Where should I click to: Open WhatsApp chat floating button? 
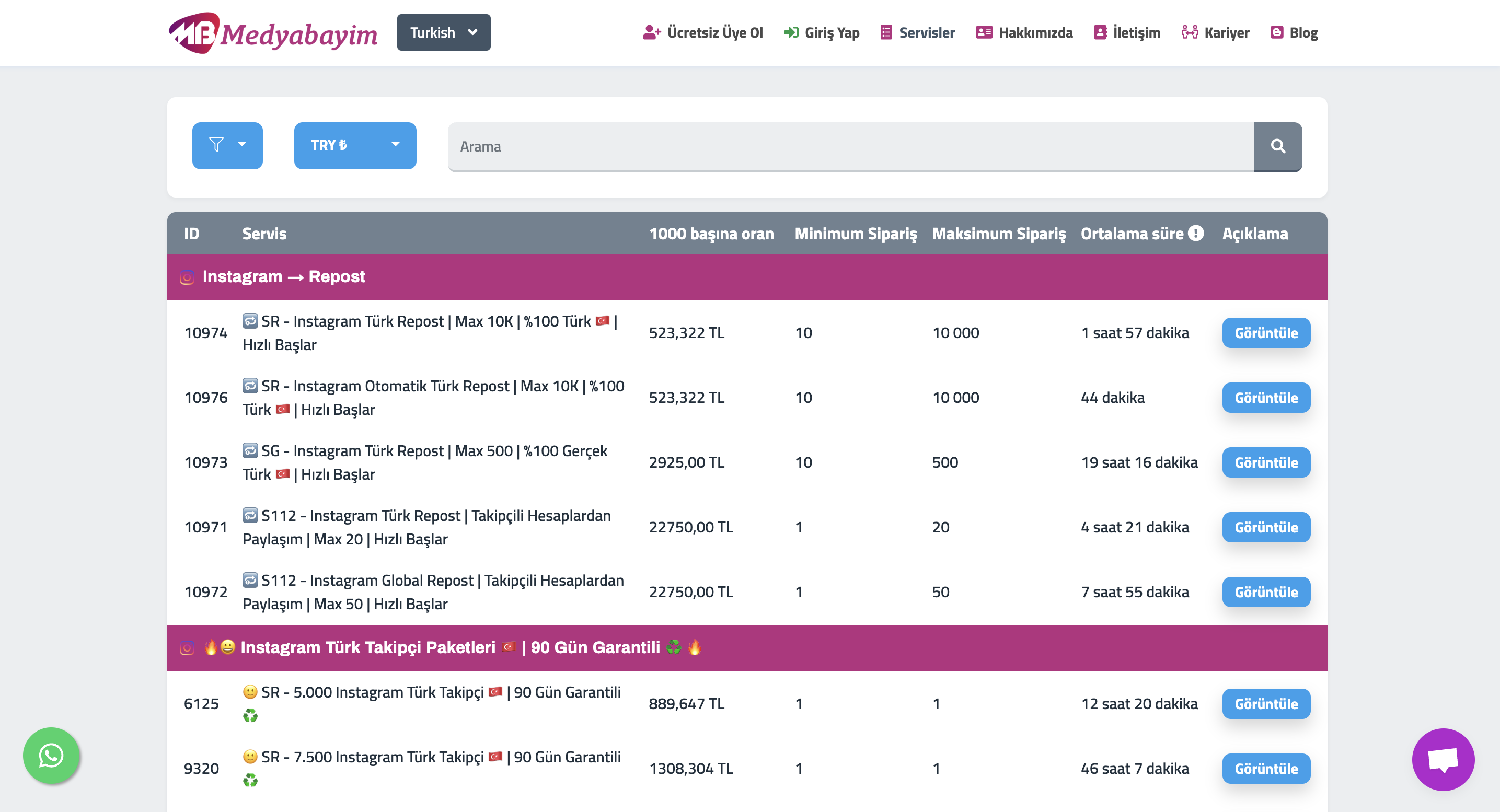click(x=51, y=756)
